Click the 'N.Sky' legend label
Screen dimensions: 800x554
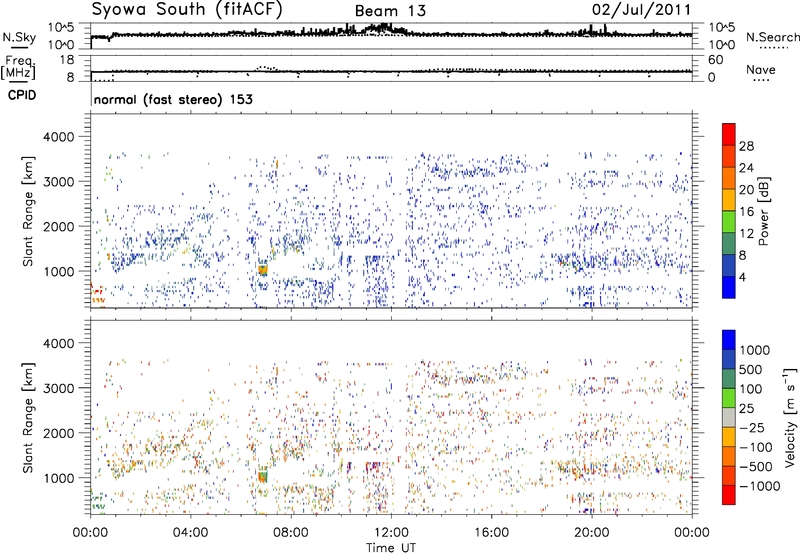pos(19,37)
